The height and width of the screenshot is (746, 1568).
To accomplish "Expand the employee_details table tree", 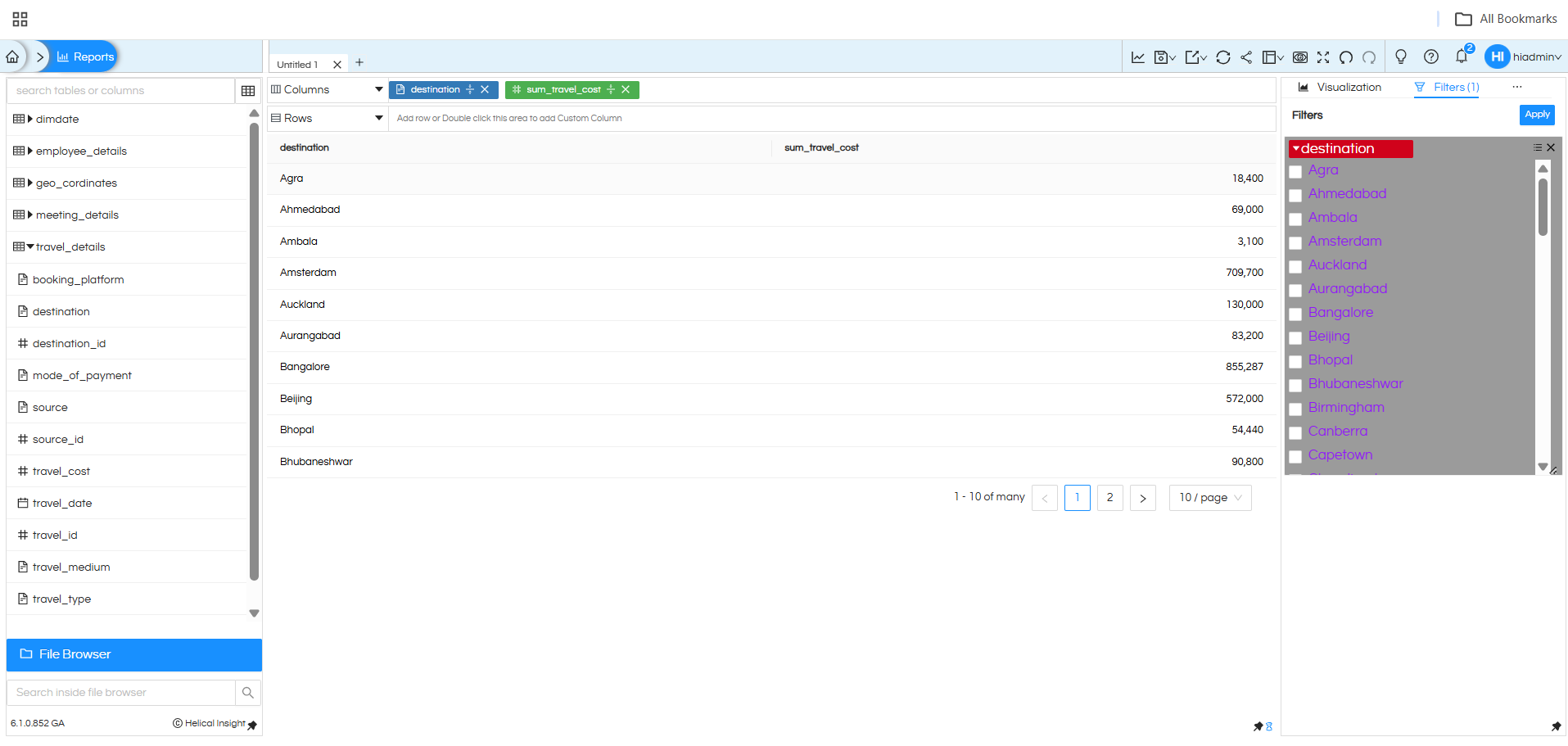I will click(x=30, y=151).
